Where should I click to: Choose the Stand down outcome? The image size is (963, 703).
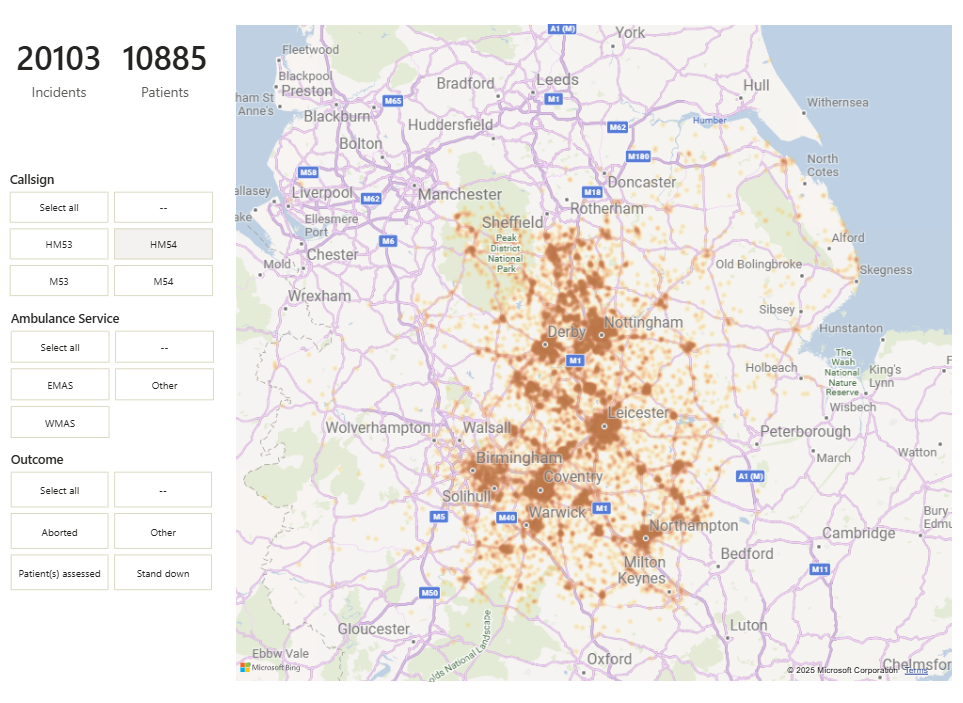click(163, 574)
